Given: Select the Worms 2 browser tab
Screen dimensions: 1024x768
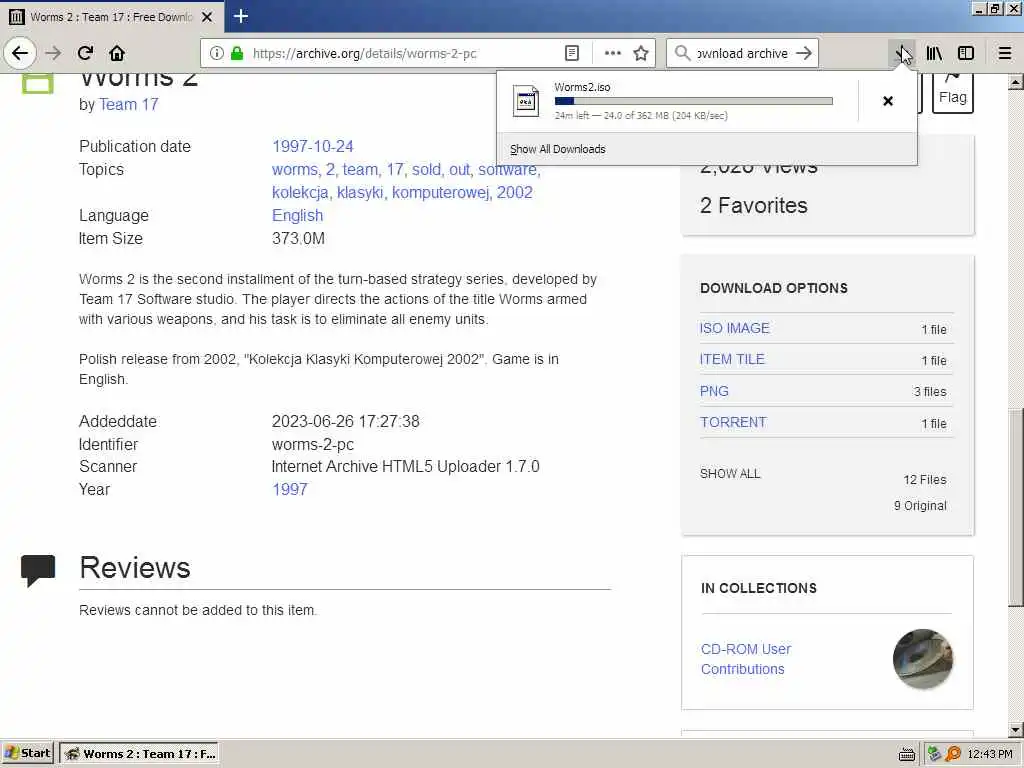Looking at the screenshot, I should pos(112,17).
